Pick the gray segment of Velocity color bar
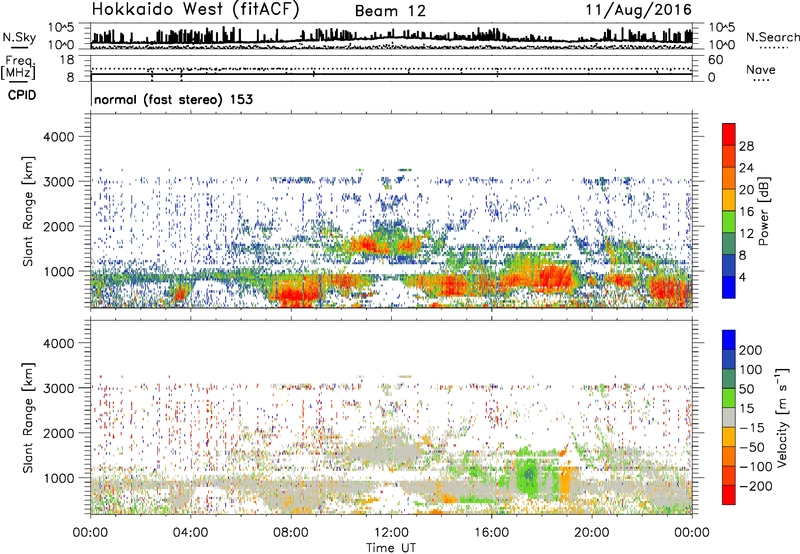Screen dimensions: 800x554 pyautogui.click(x=729, y=417)
